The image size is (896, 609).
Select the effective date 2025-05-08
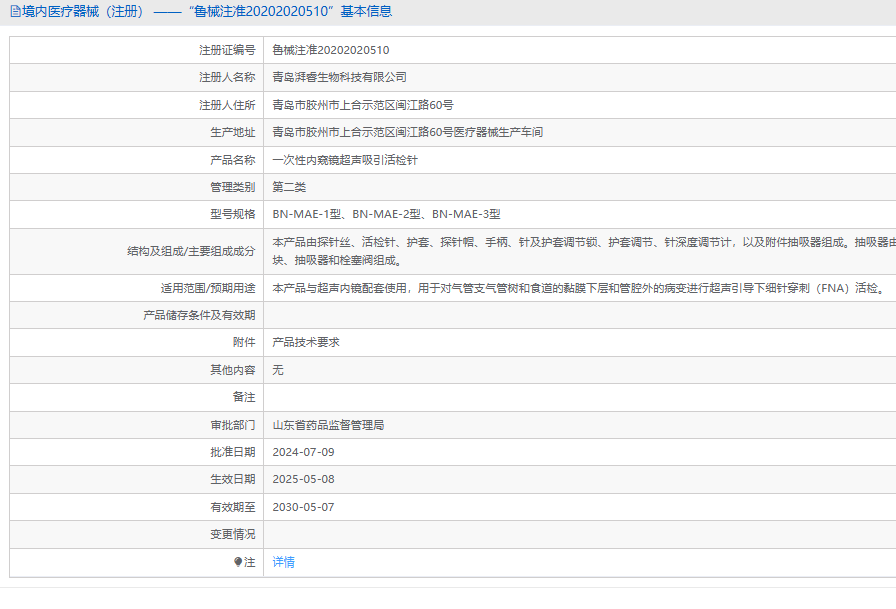pos(303,480)
